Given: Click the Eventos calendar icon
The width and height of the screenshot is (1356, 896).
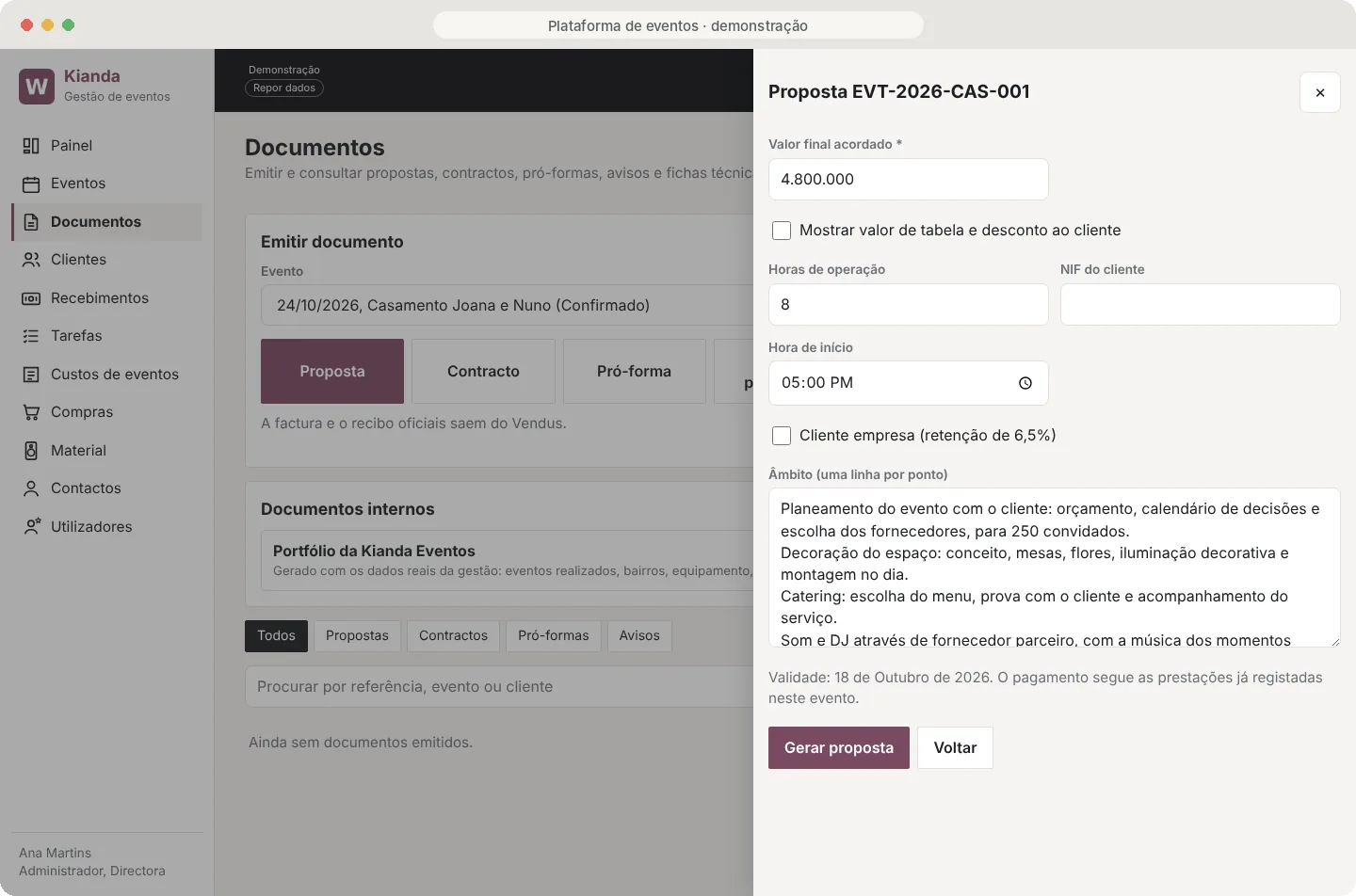Looking at the screenshot, I should pos(31,184).
